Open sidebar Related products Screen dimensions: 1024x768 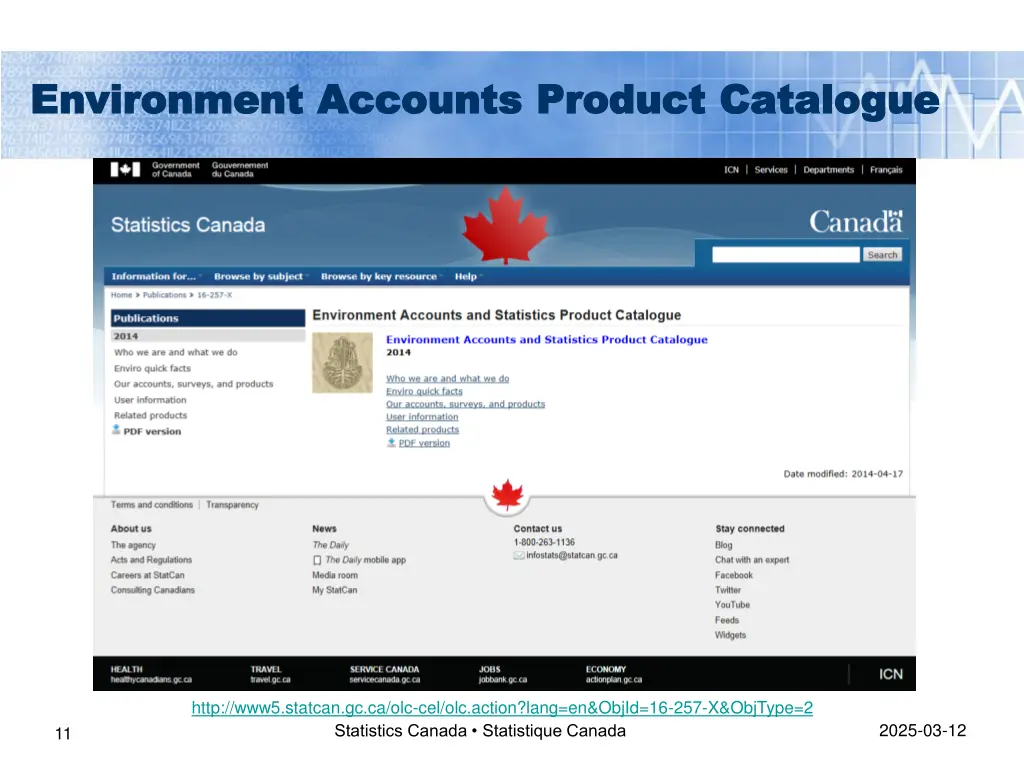tap(150, 415)
